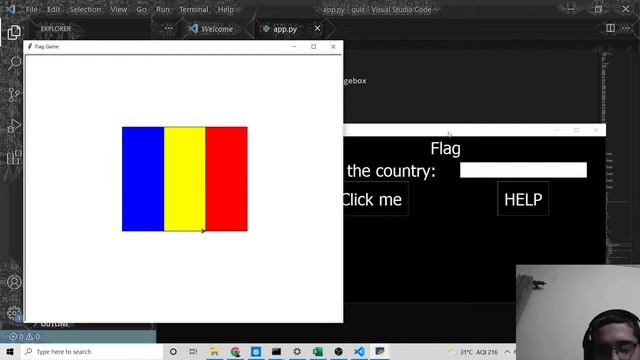640x360 pixels.
Task: Open the Accounts menu icon
Action: (x=14, y=282)
